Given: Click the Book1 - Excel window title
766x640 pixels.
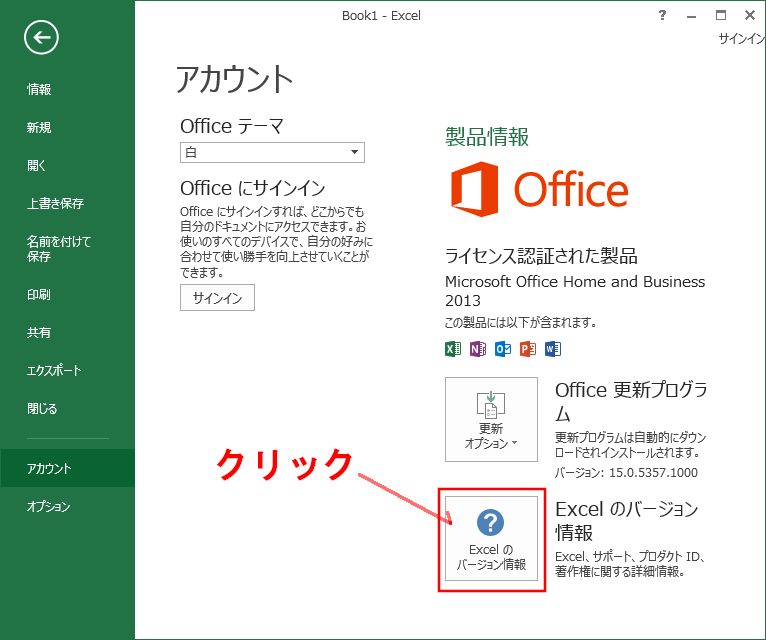Looking at the screenshot, I should click(381, 16).
